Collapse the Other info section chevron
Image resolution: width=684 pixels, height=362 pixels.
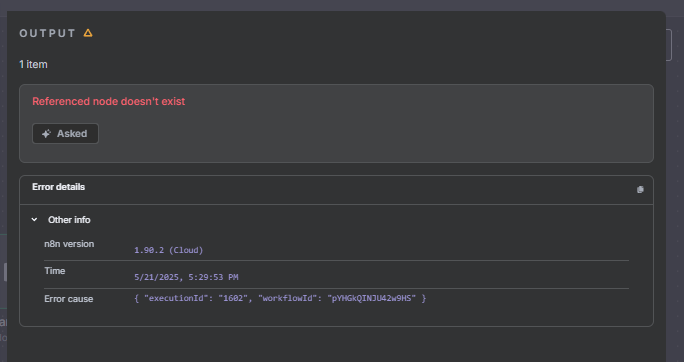click(x=34, y=219)
